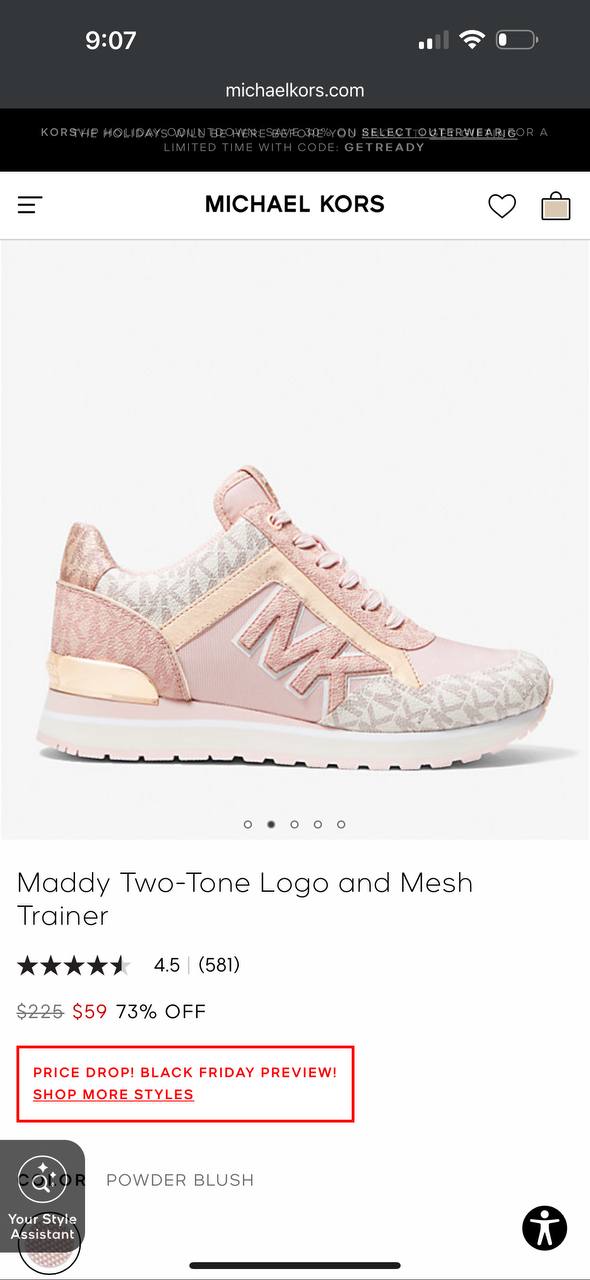This screenshot has width=590, height=1280.
Task: Tap the MICHAEL KORS logo
Action: tap(295, 204)
